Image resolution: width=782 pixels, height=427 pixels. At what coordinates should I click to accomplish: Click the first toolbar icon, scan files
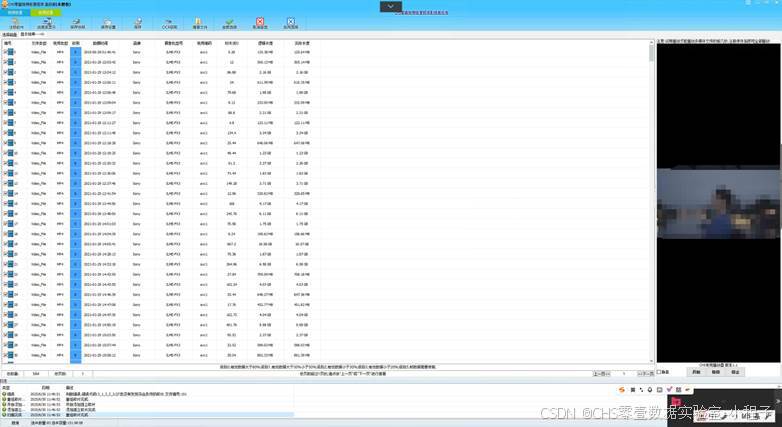(16, 23)
